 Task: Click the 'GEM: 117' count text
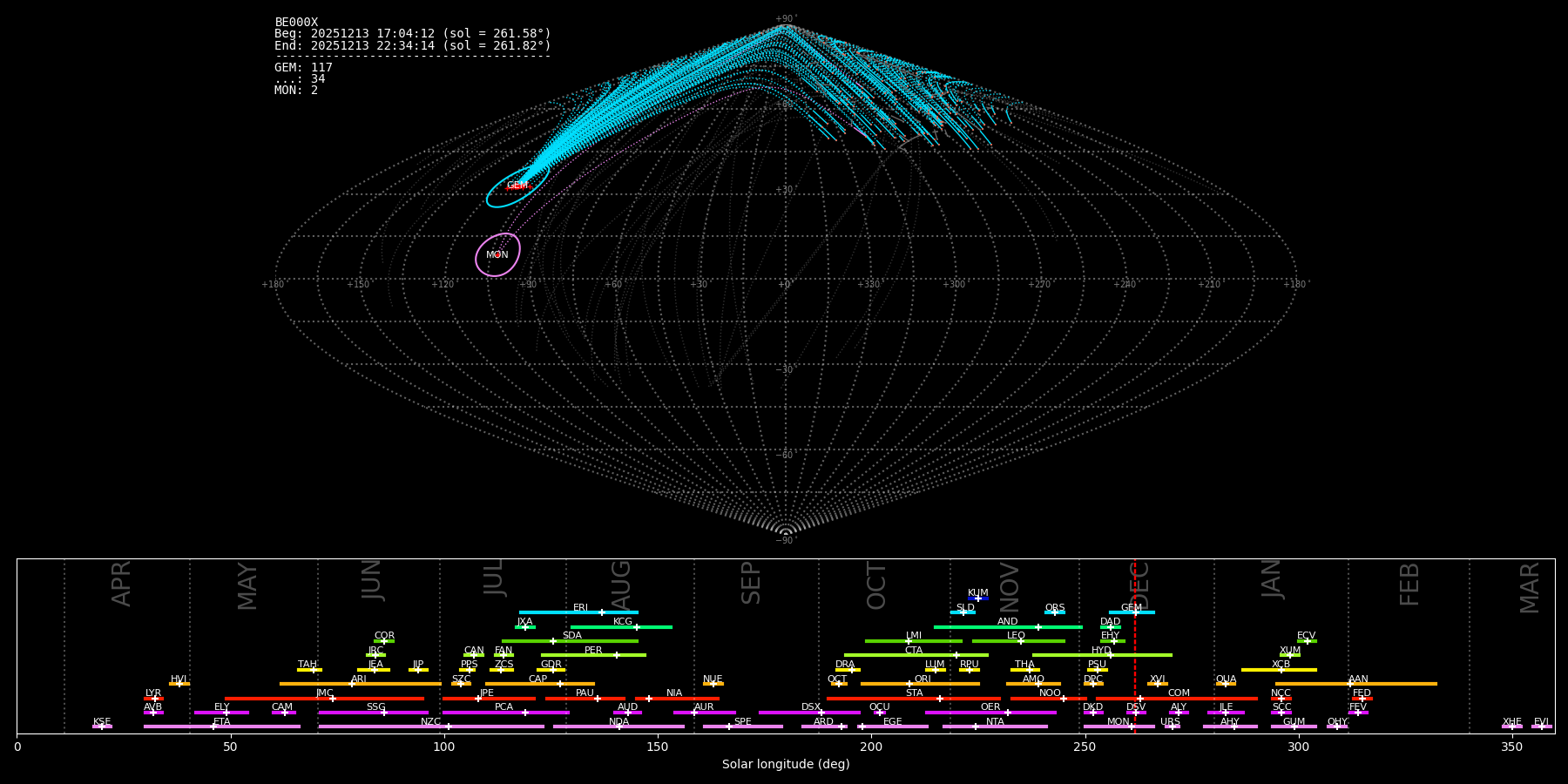(303, 67)
